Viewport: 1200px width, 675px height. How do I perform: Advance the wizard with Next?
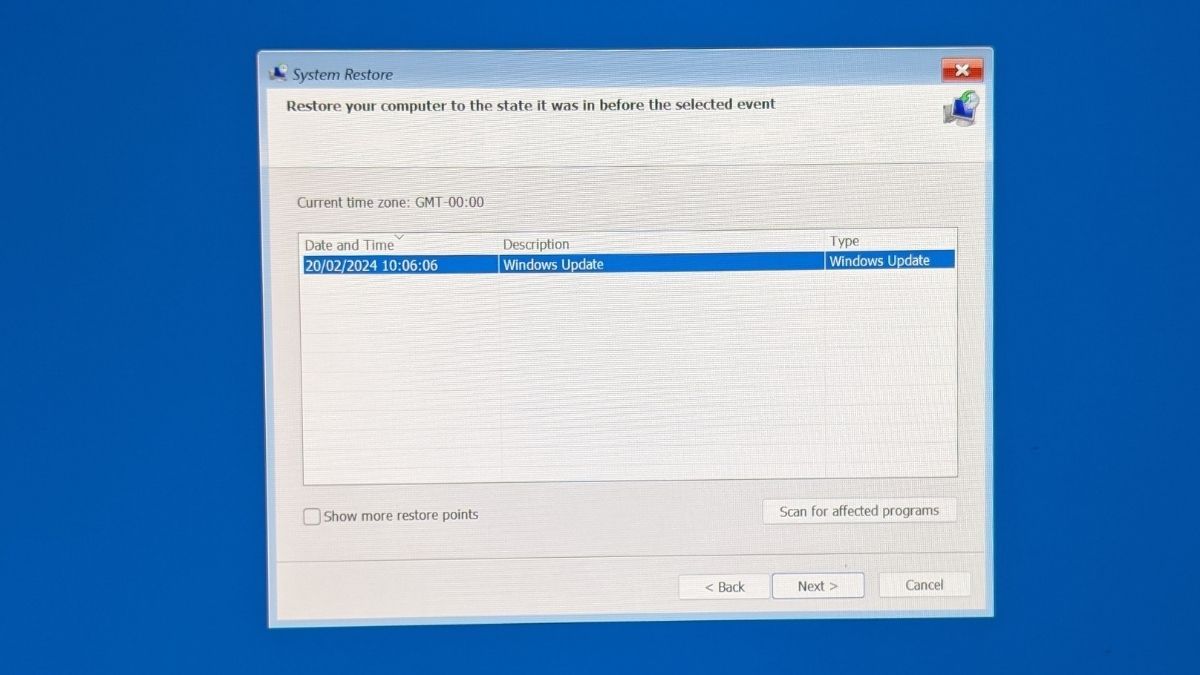pos(818,586)
